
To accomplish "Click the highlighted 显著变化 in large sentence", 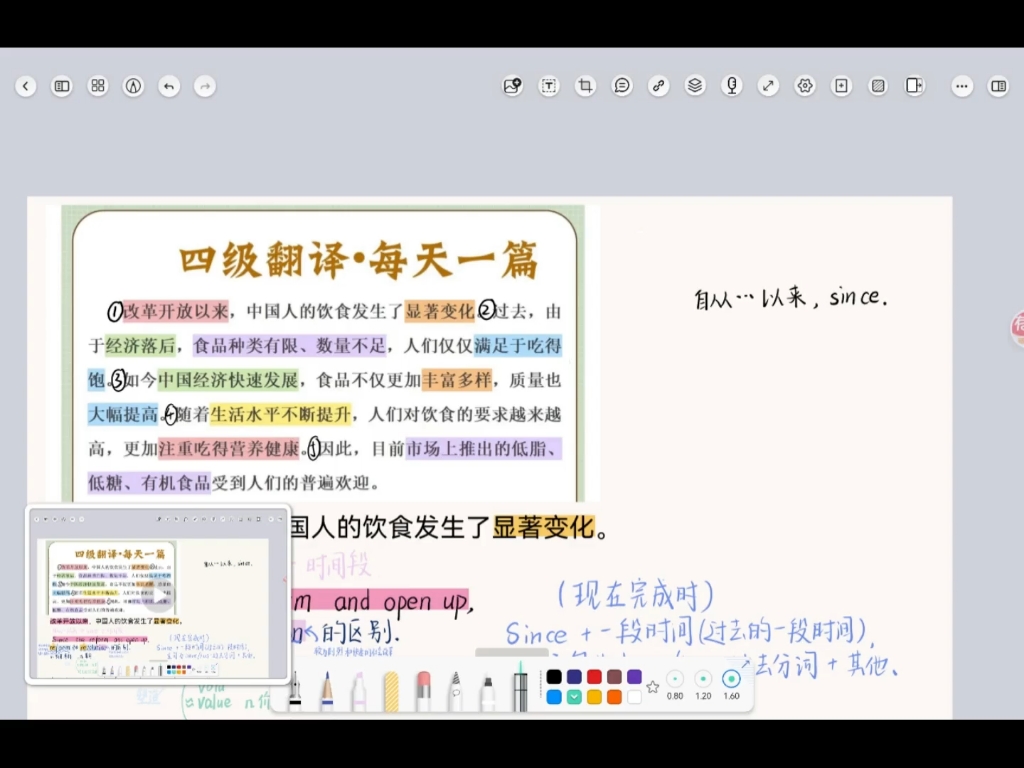I will point(543,528).
